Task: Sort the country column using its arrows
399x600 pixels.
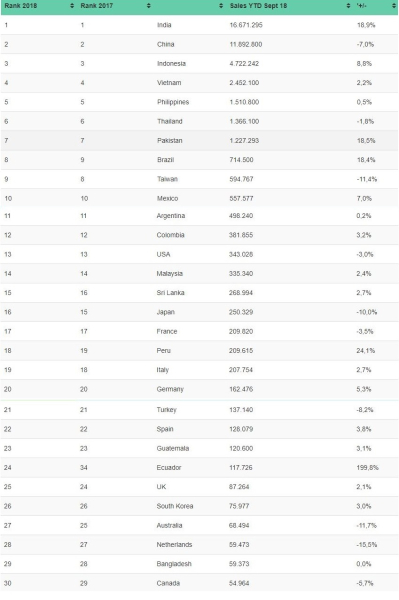Action: [x=221, y=6]
